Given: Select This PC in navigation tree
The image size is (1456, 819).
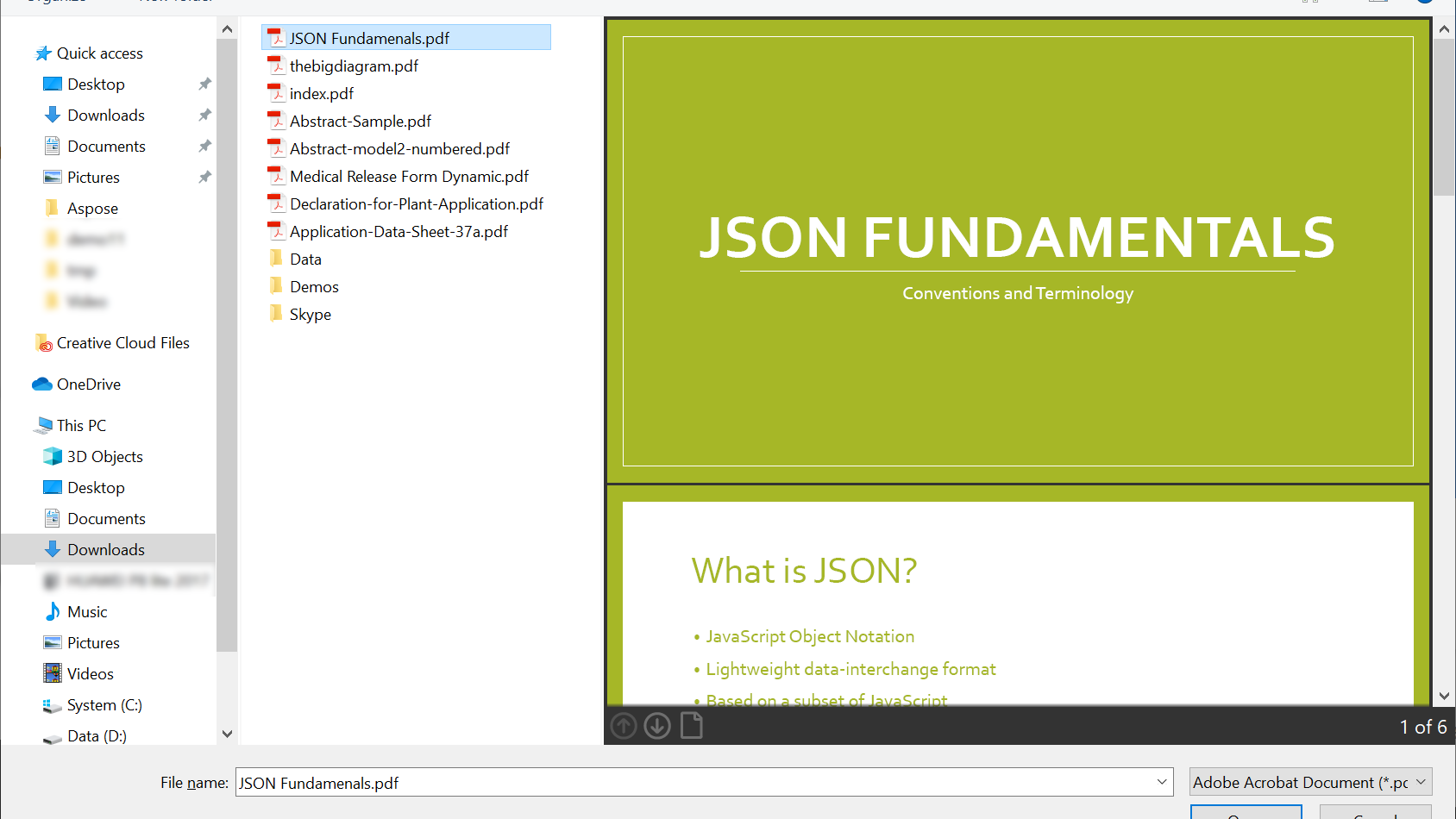Looking at the screenshot, I should click(81, 426).
